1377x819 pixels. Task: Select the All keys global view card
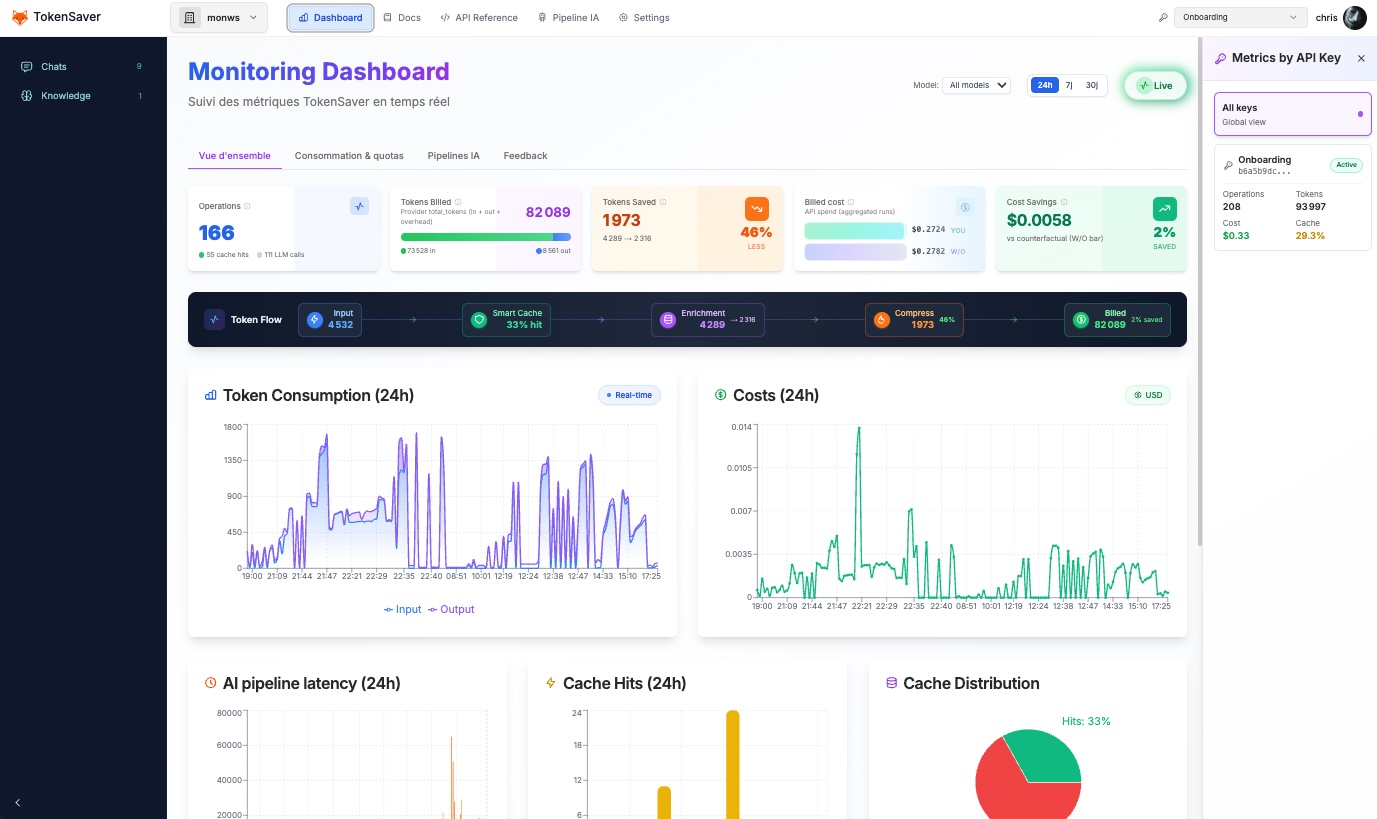click(1292, 114)
